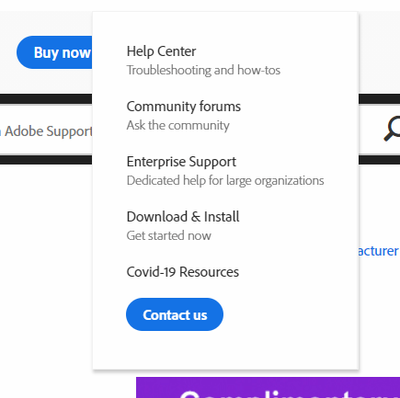
Task: Click empty top margin above Help Center
Action: 225,27
